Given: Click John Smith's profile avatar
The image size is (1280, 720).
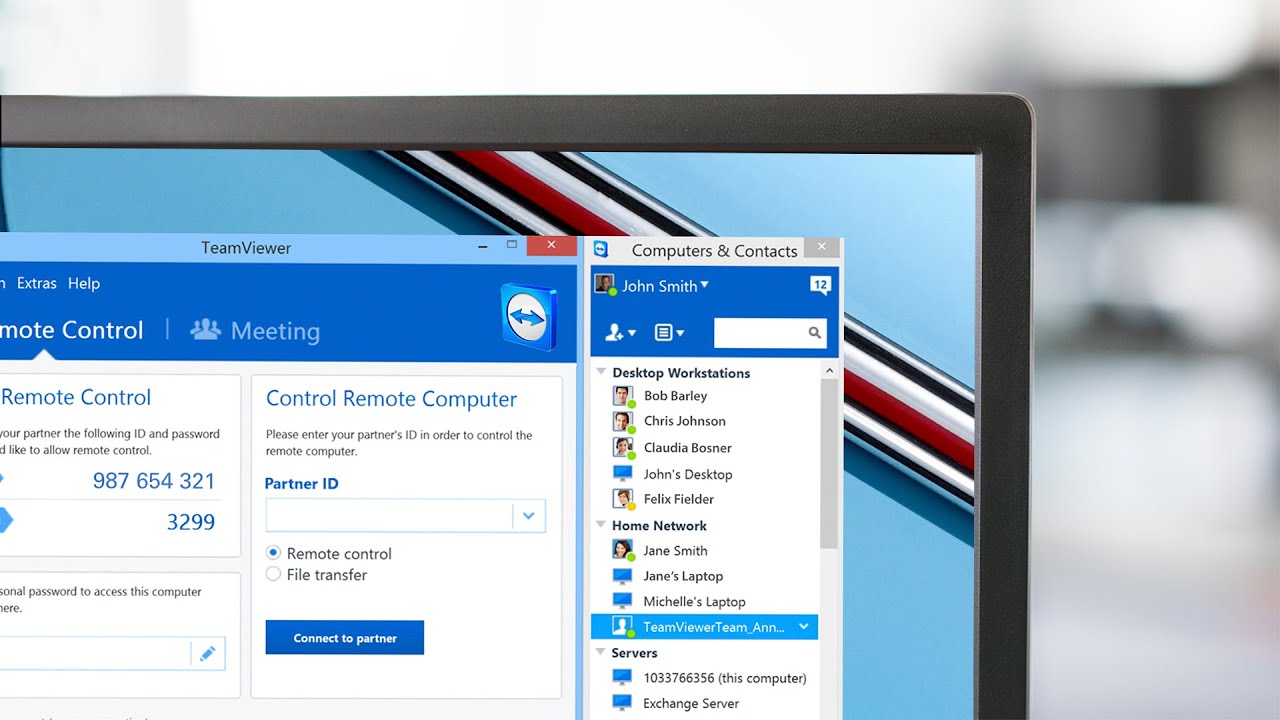Looking at the screenshot, I should pyautogui.click(x=605, y=285).
